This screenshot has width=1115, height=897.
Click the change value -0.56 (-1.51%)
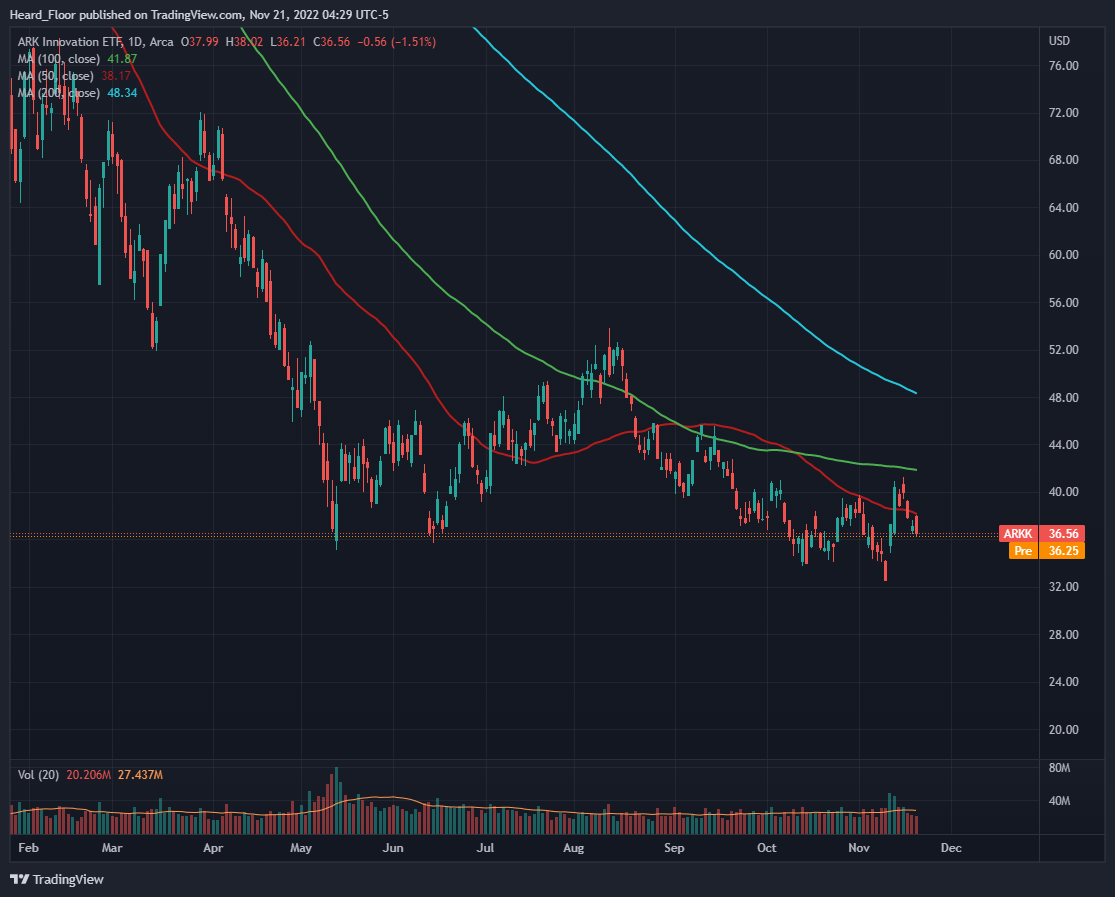coord(396,42)
